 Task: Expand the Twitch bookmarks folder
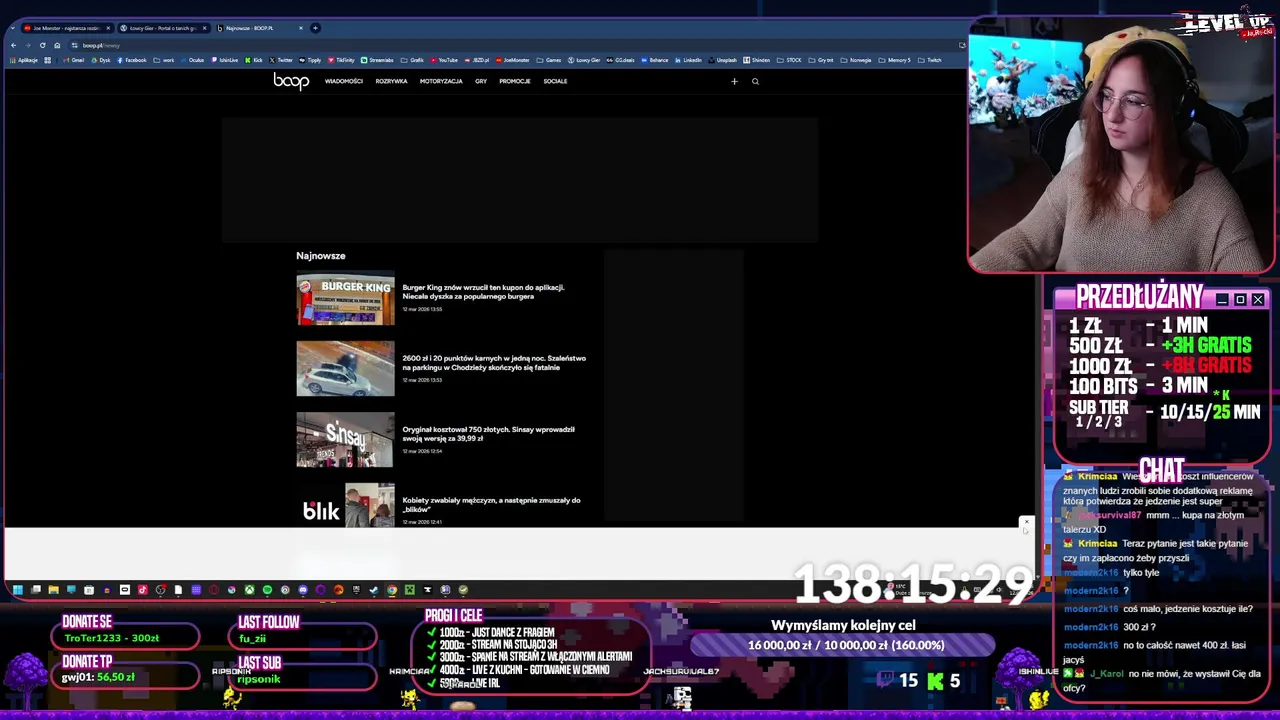(x=930, y=60)
